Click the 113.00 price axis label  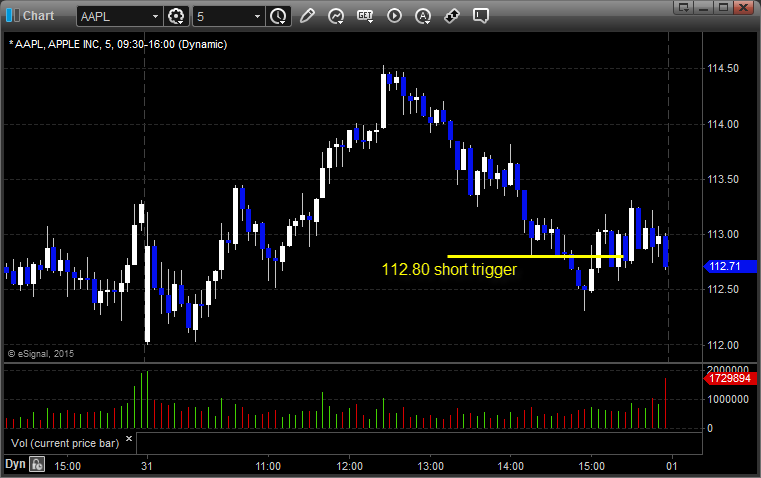tap(723, 234)
